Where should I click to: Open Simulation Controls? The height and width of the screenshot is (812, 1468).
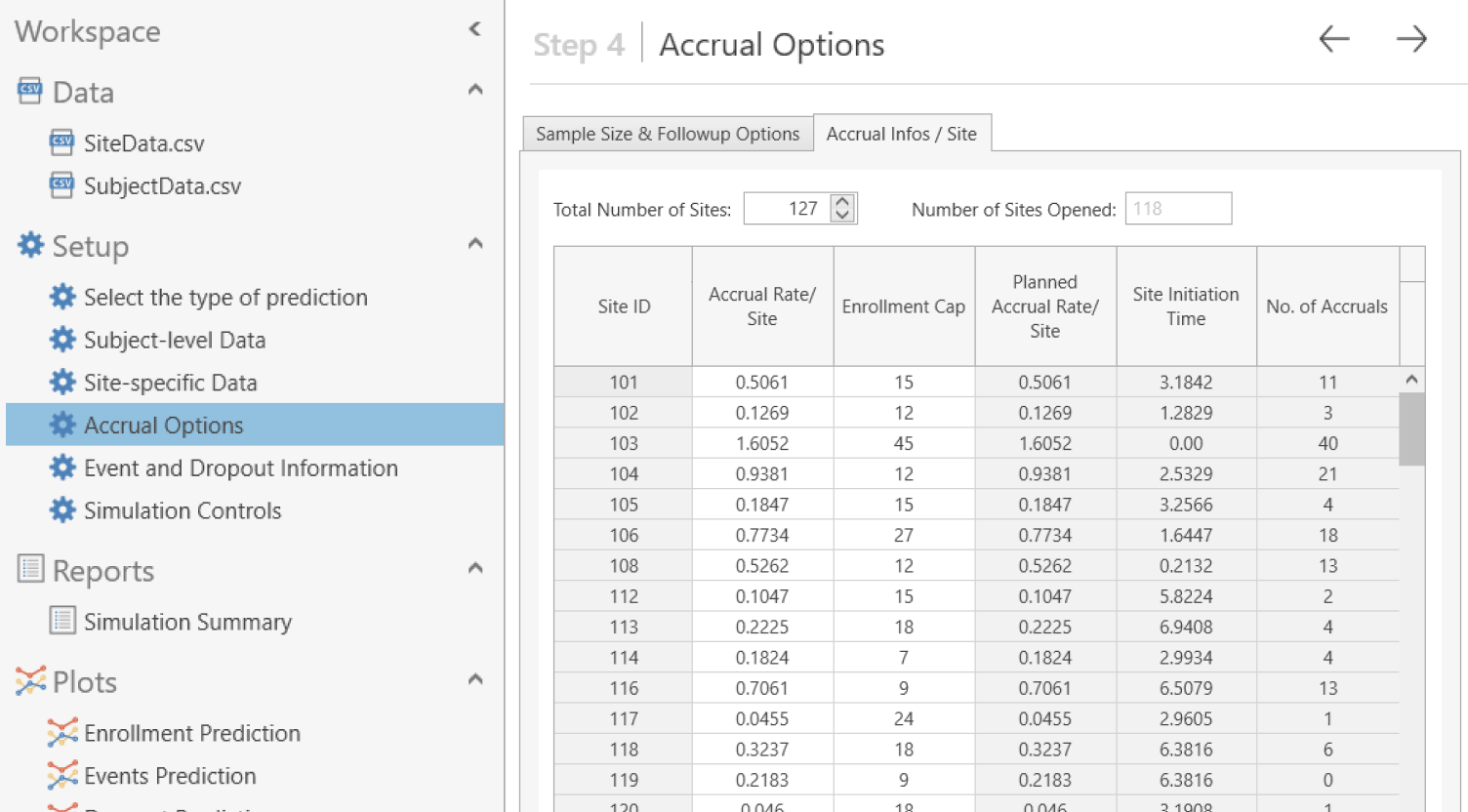[183, 510]
